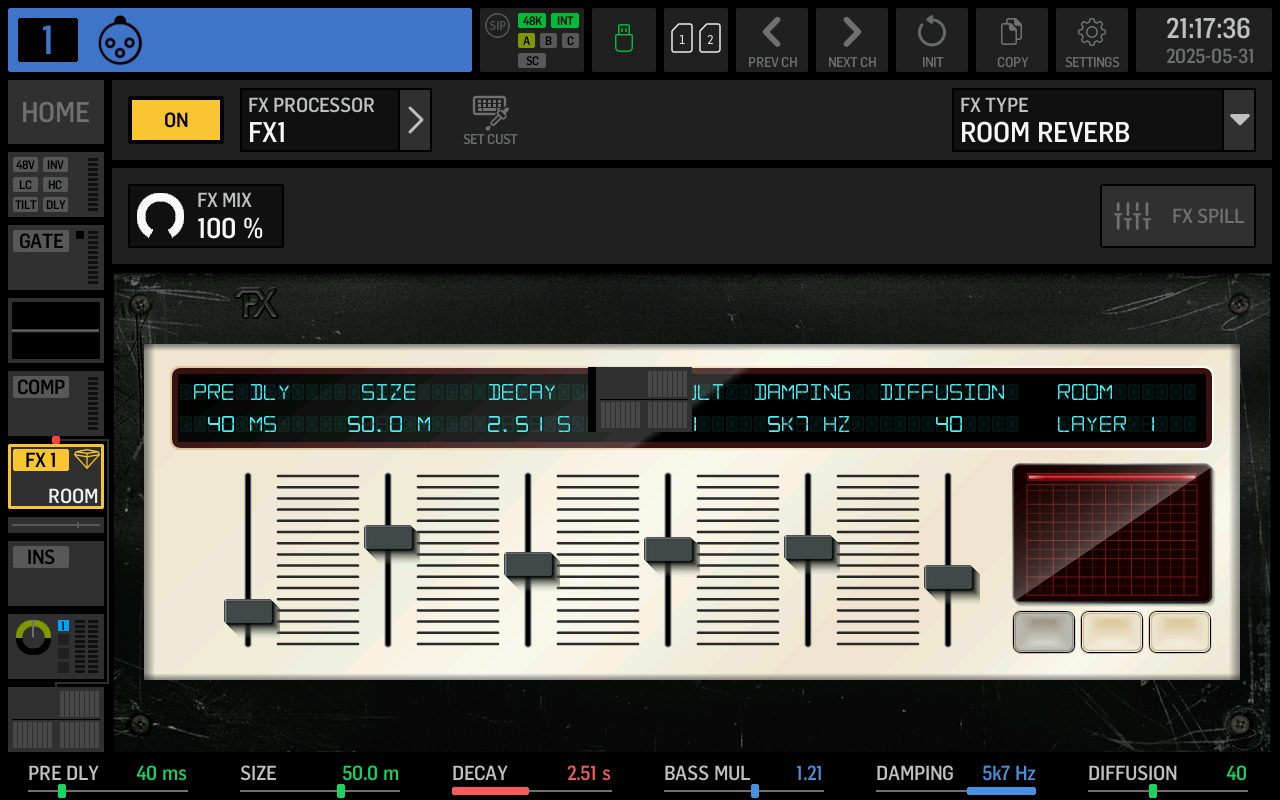The height and width of the screenshot is (800, 1280).
Task: Click the DECAY fader on the reverb unit
Action: [x=530, y=565]
